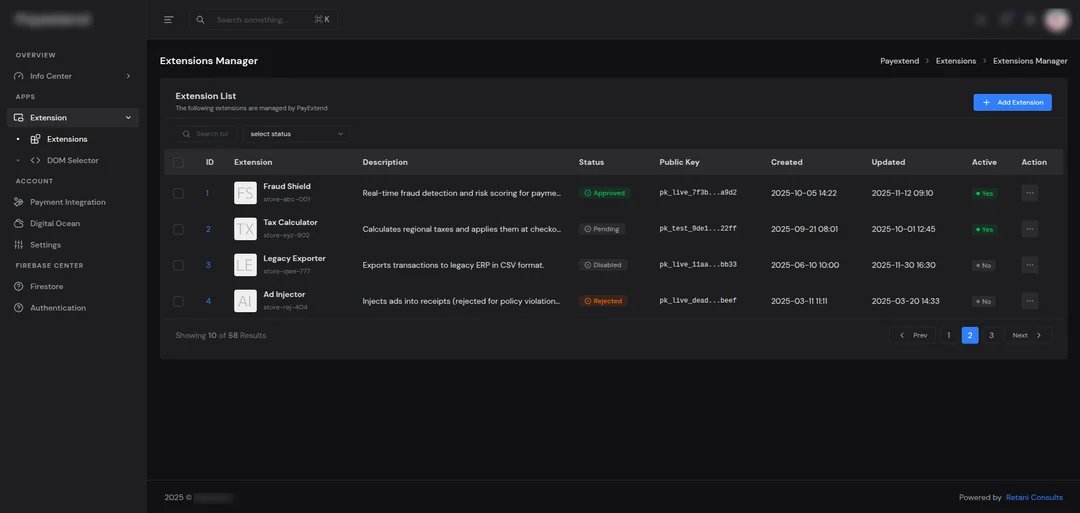Go to pagination page 3
1080x513 pixels.
tap(991, 335)
